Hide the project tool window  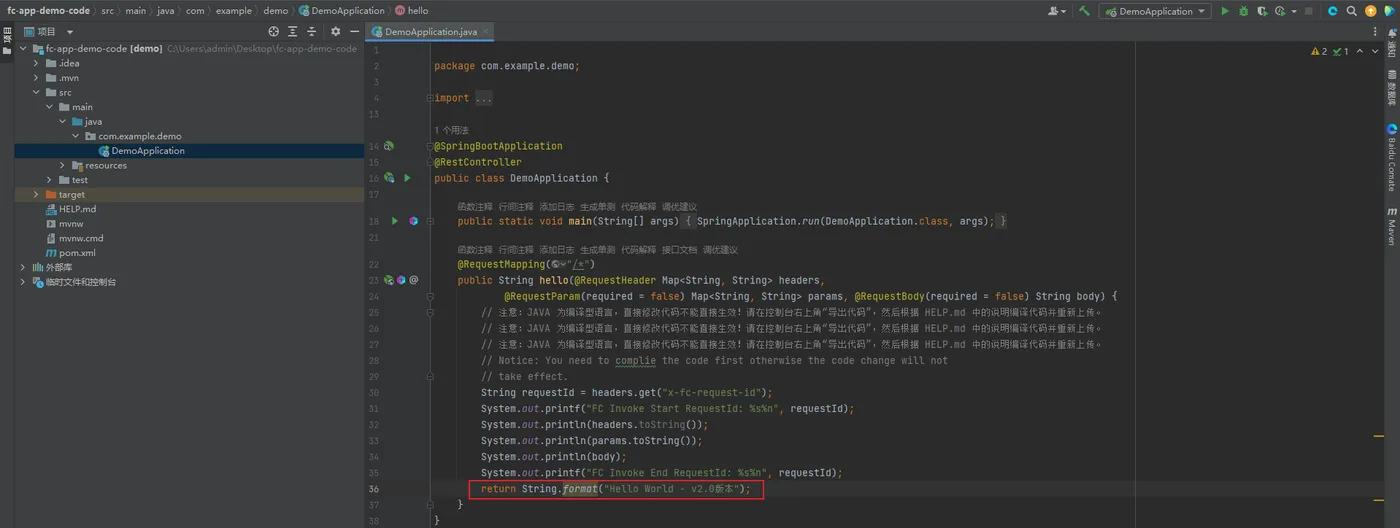click(353, 31)
